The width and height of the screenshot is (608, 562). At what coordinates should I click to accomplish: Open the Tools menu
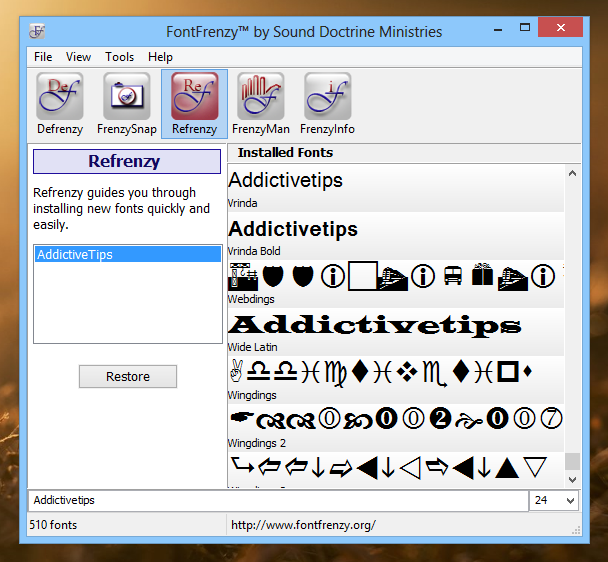pyautogui.click(x=119, y=57)
